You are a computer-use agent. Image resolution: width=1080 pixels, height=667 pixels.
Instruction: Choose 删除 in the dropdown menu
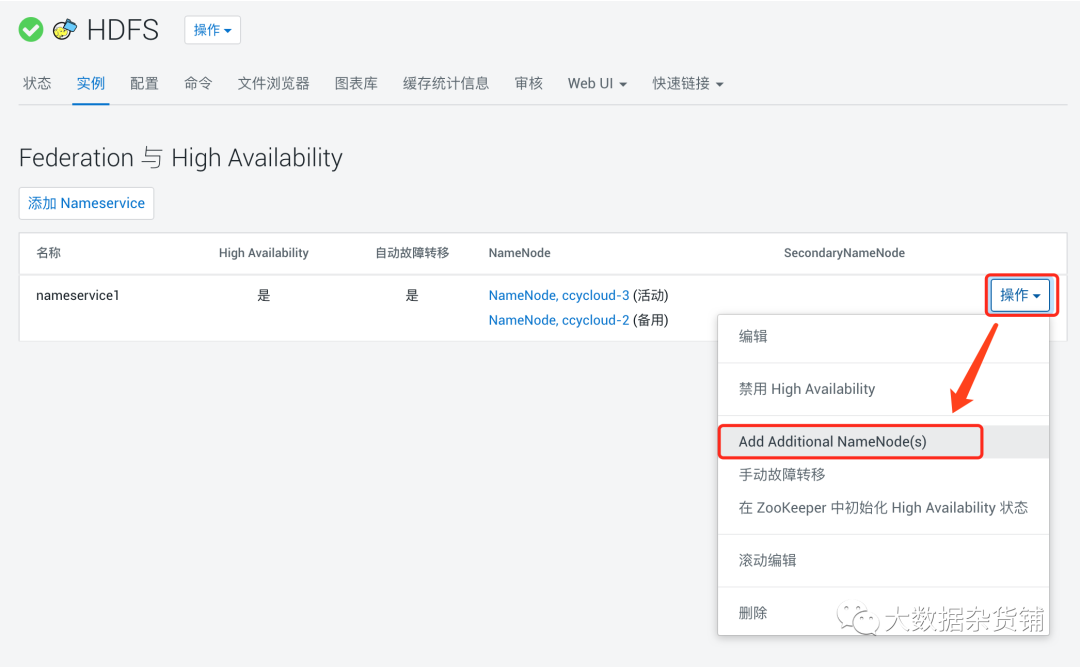point(883,613)
